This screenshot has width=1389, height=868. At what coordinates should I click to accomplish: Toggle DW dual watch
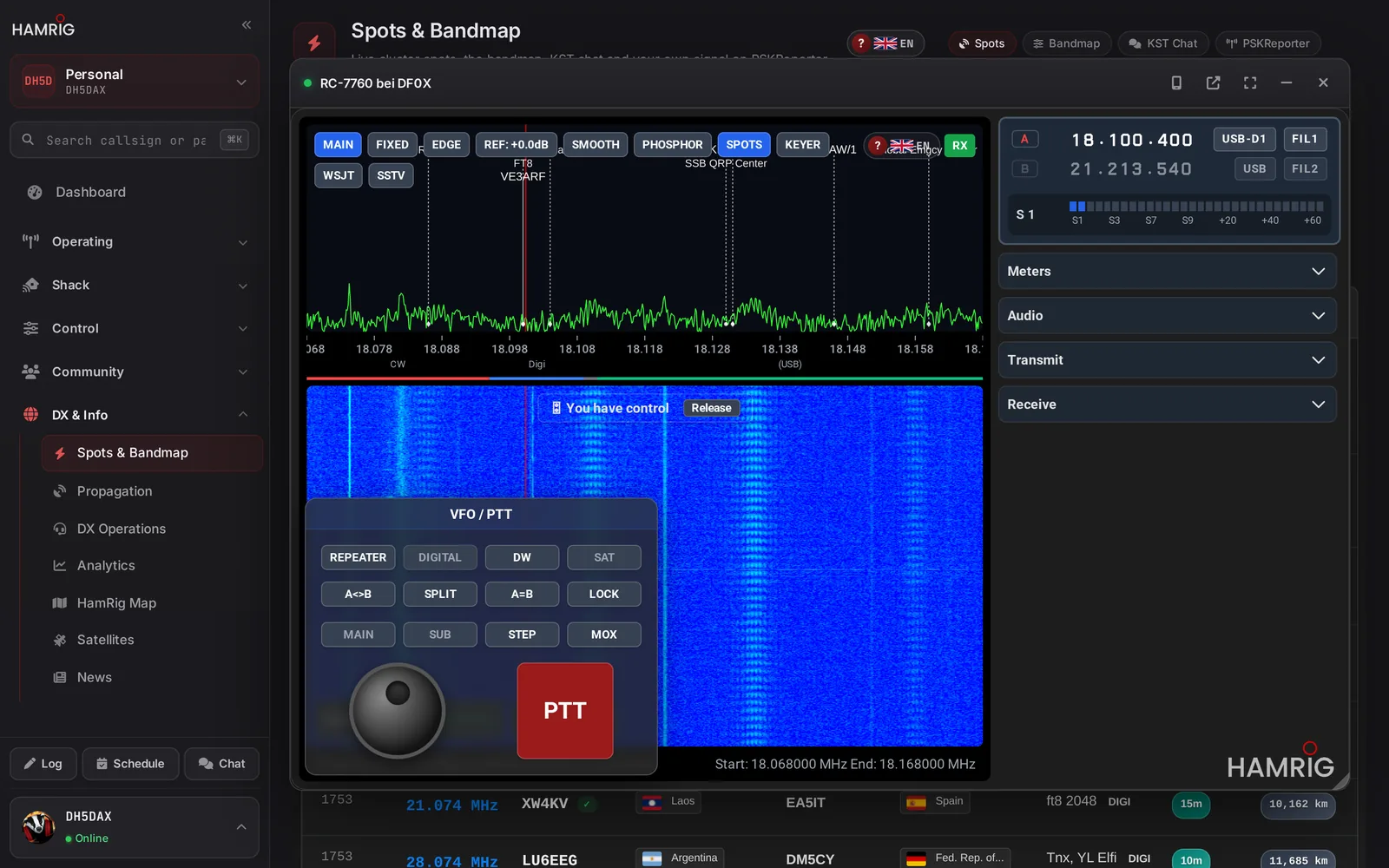click(522, 557)
